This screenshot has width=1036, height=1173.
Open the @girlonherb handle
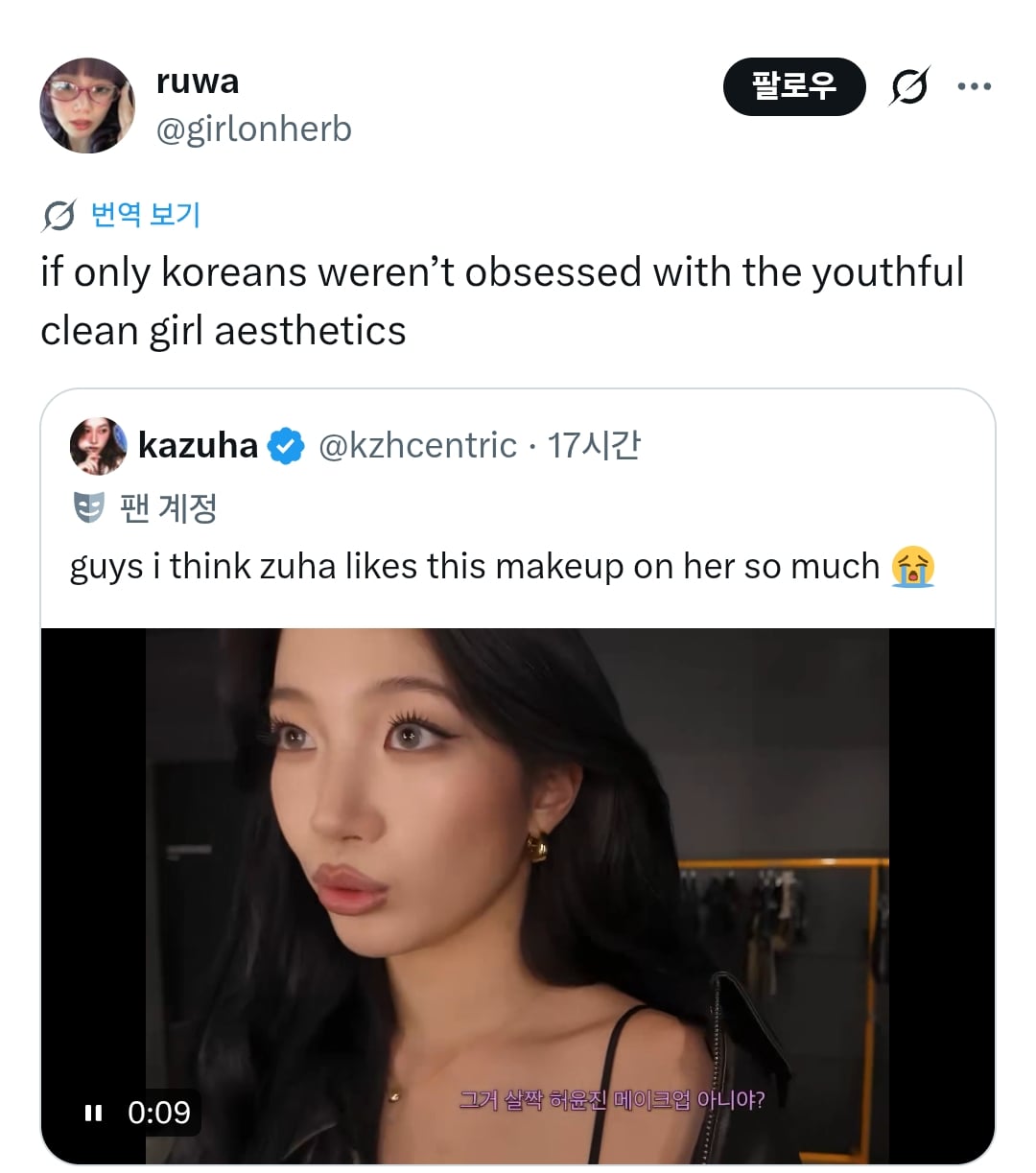coord(254,129)
